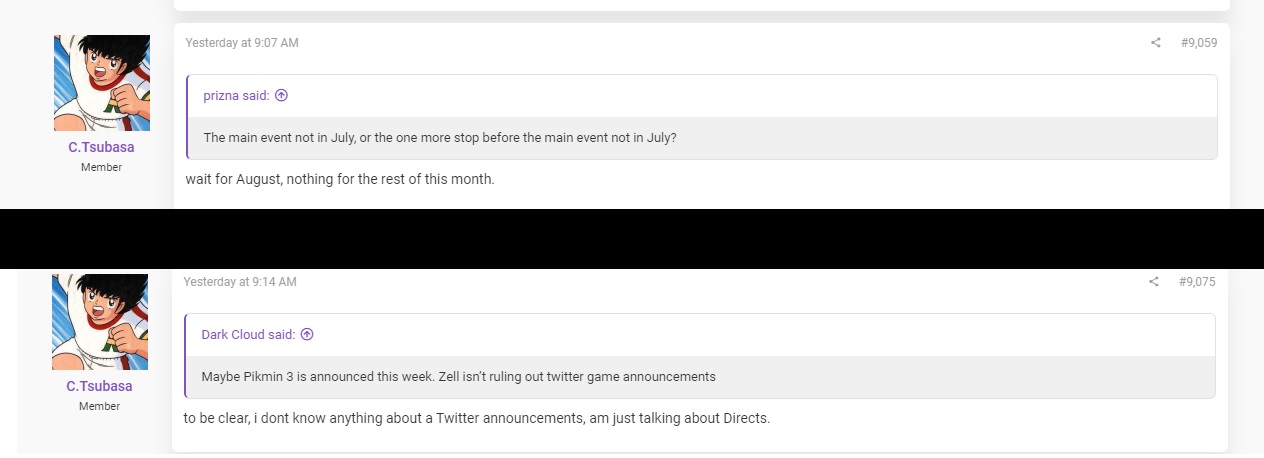Click the arrow icon beside "prizna said"

(281, 96)
